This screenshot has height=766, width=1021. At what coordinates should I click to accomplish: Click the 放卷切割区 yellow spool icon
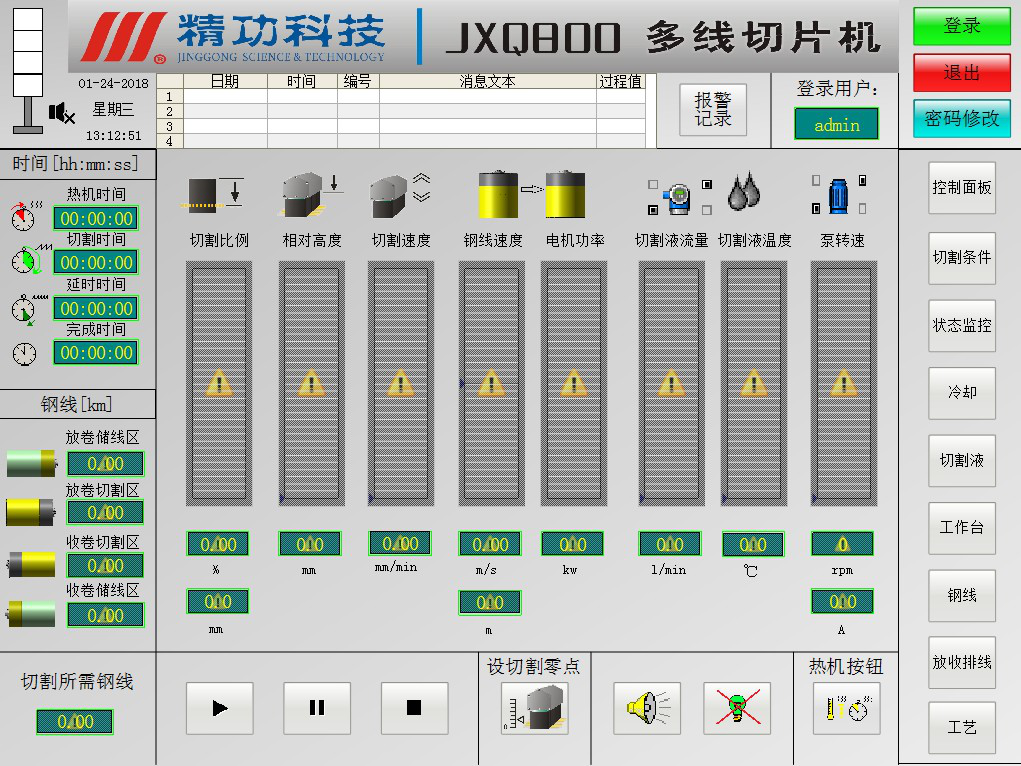(31, 512)
